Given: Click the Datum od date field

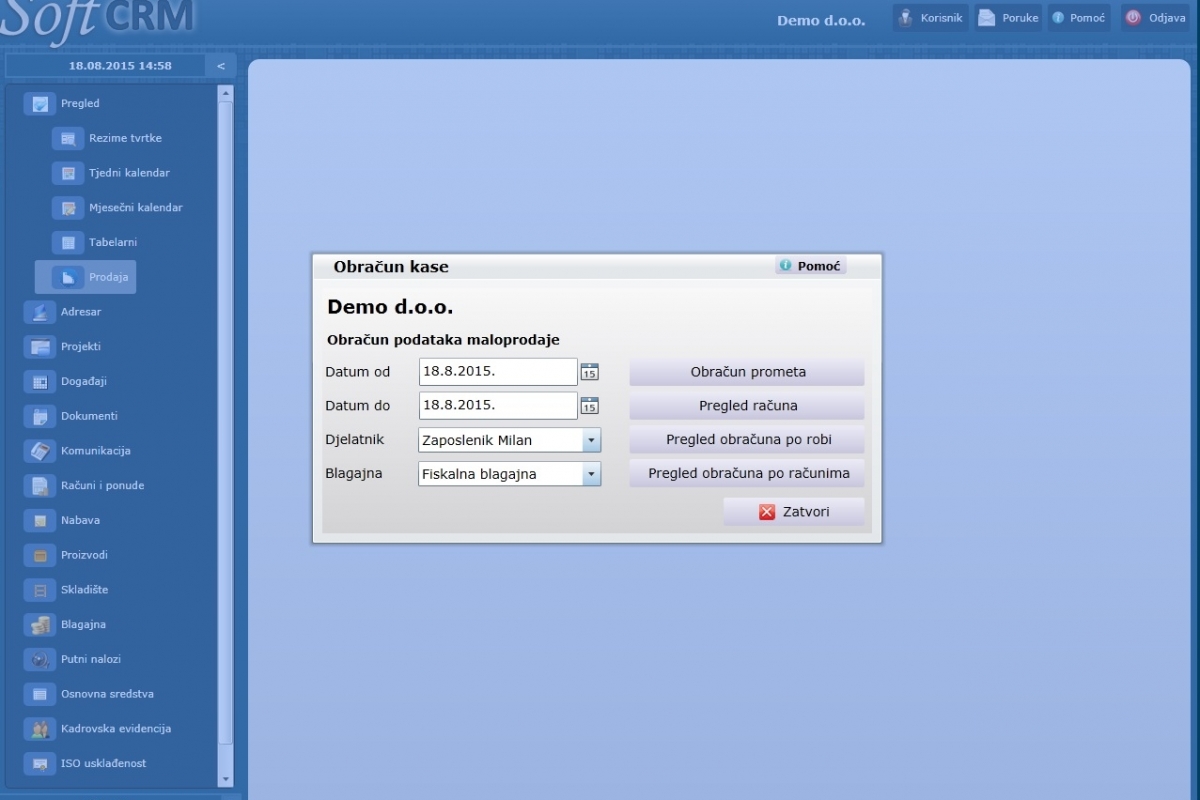Looking at the screenshot, I should coord(498,372).
